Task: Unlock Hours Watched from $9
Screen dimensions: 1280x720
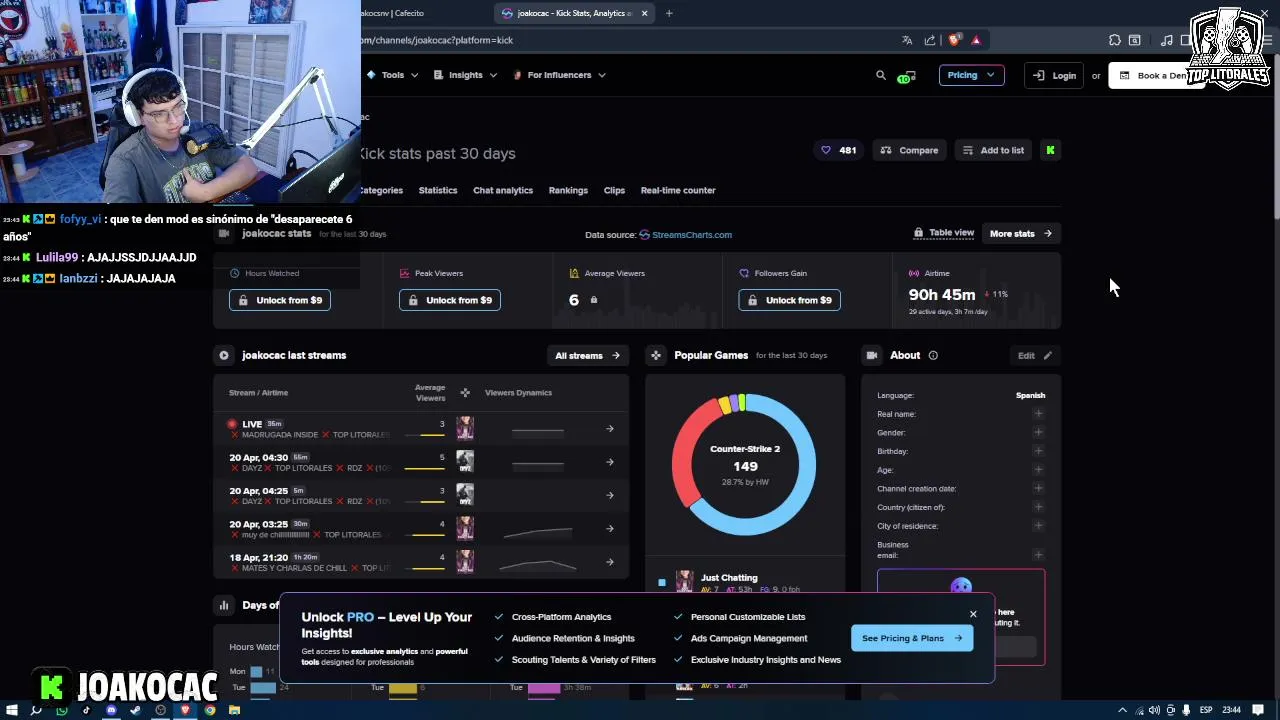Action: coord(280,300)
